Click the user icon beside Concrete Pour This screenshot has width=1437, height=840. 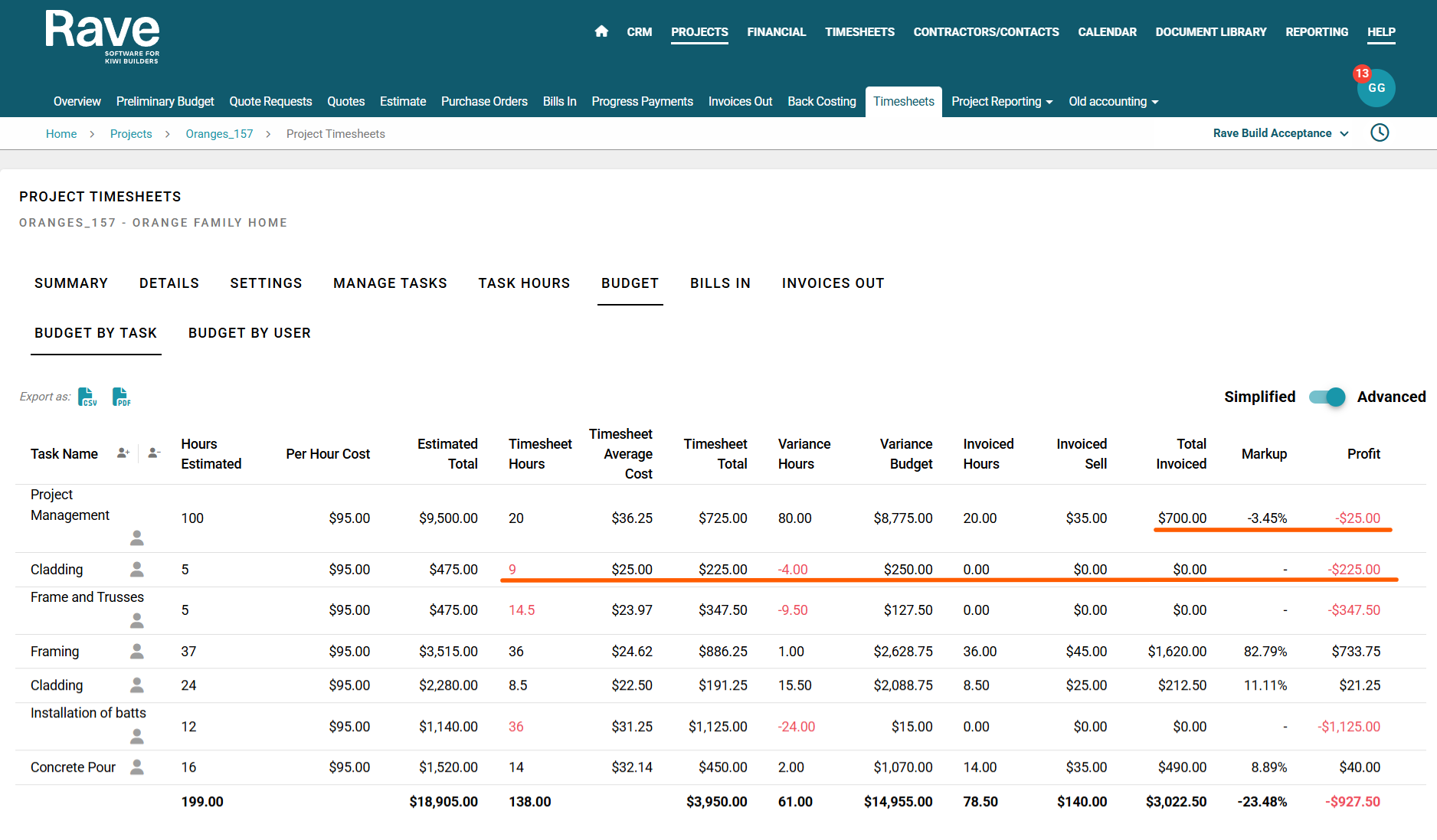[x=137, y=766]
